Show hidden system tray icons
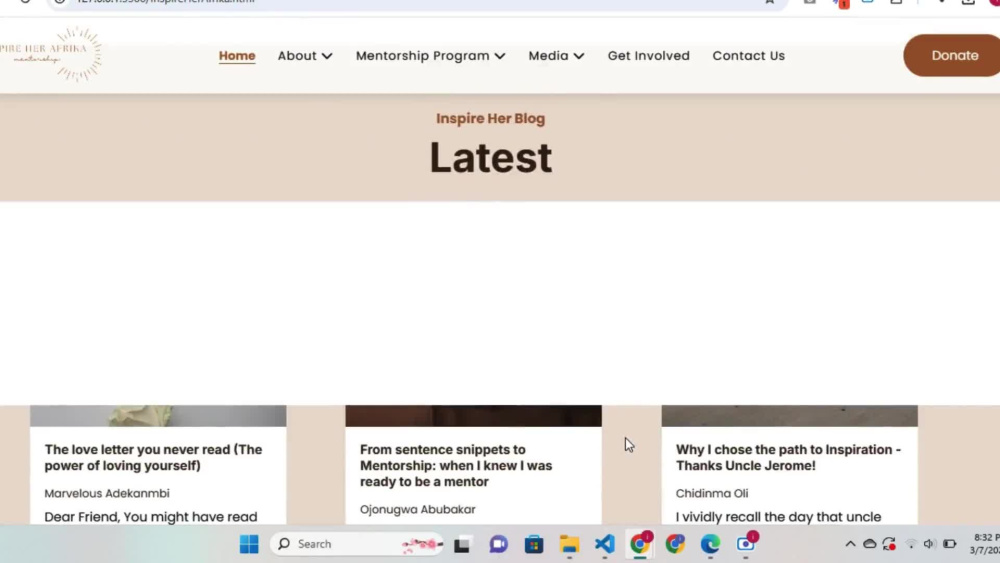Screen dimensions: 1000x563 tap(850, 544)
